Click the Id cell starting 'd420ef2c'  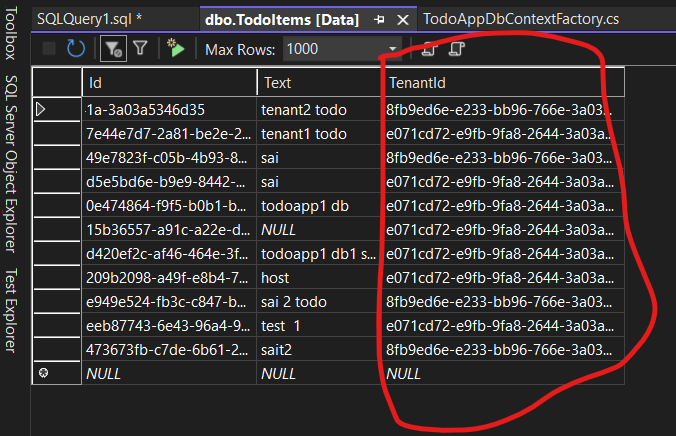pos(169,254)
